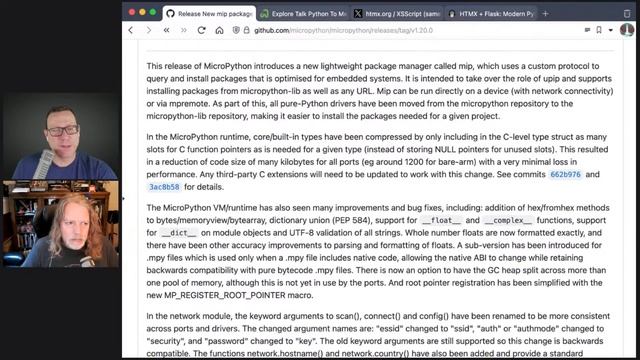Click the Talk Python tab favicon
The image size is (640, 360).
(x=264, y=14)
